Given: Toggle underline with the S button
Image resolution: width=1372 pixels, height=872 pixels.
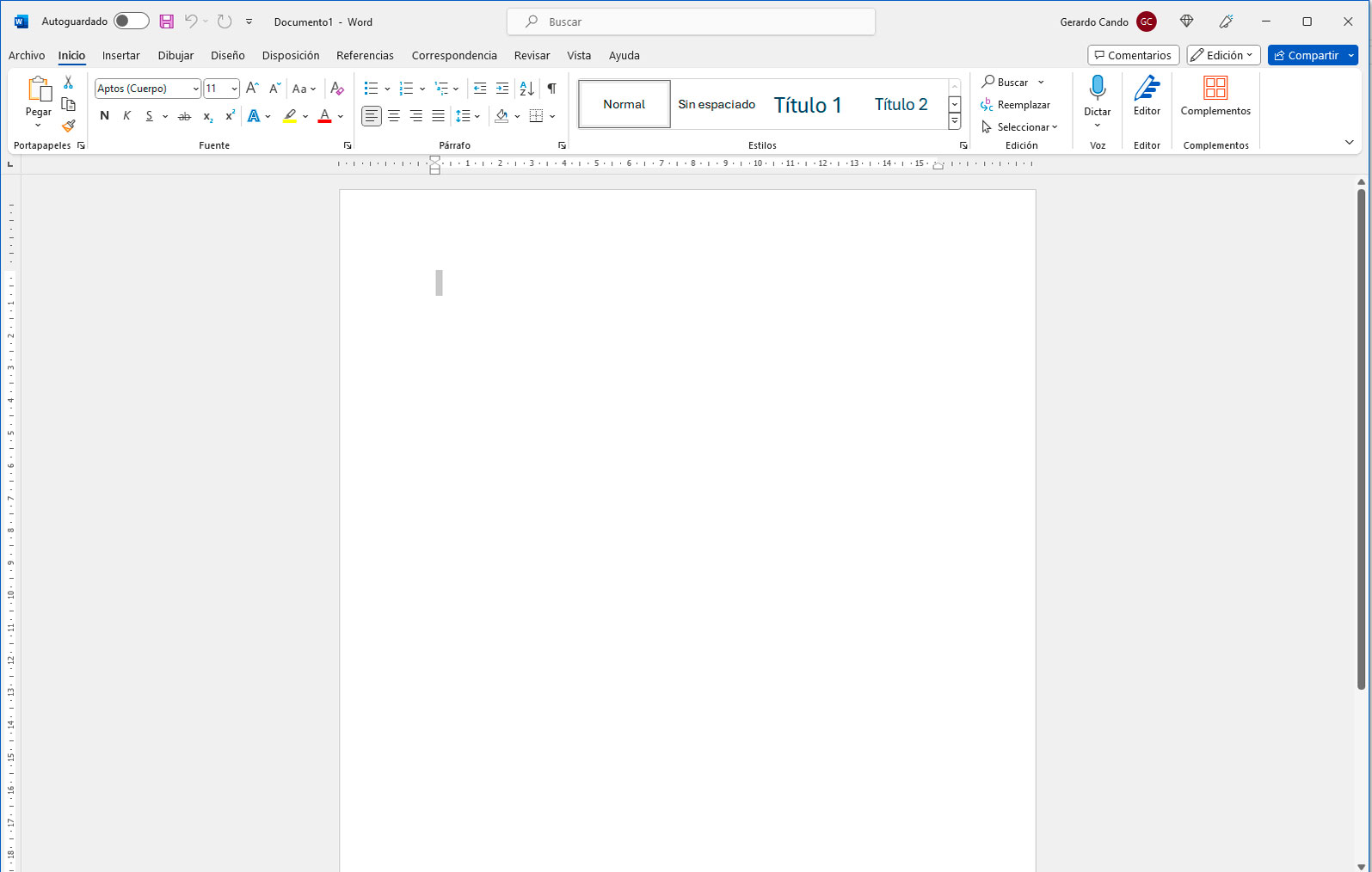Looking at the screenshot, I should coord(149,116).
